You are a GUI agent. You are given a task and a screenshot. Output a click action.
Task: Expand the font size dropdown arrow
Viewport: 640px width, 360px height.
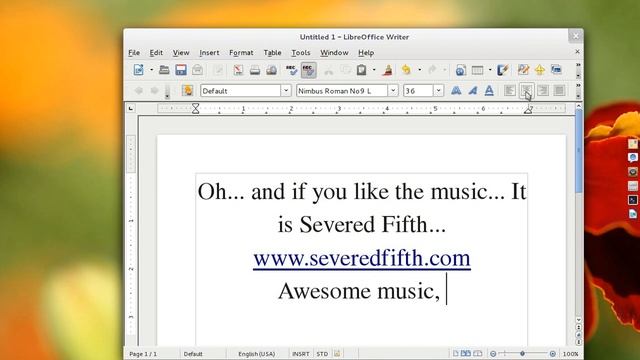pyautogui.click(x=438, y=91)
